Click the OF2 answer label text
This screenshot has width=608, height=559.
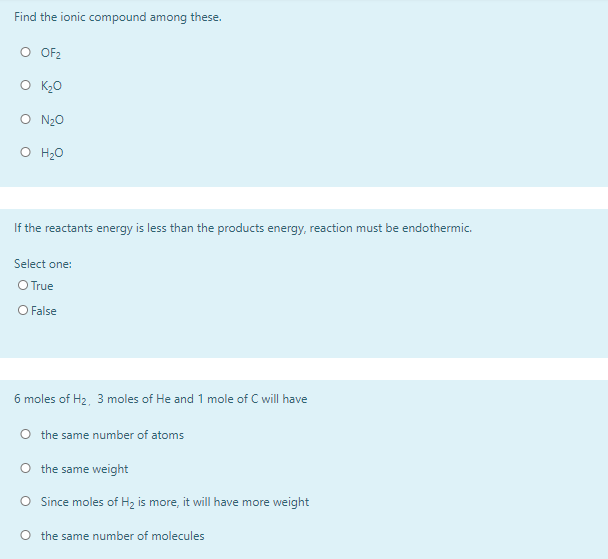point(51,53)
